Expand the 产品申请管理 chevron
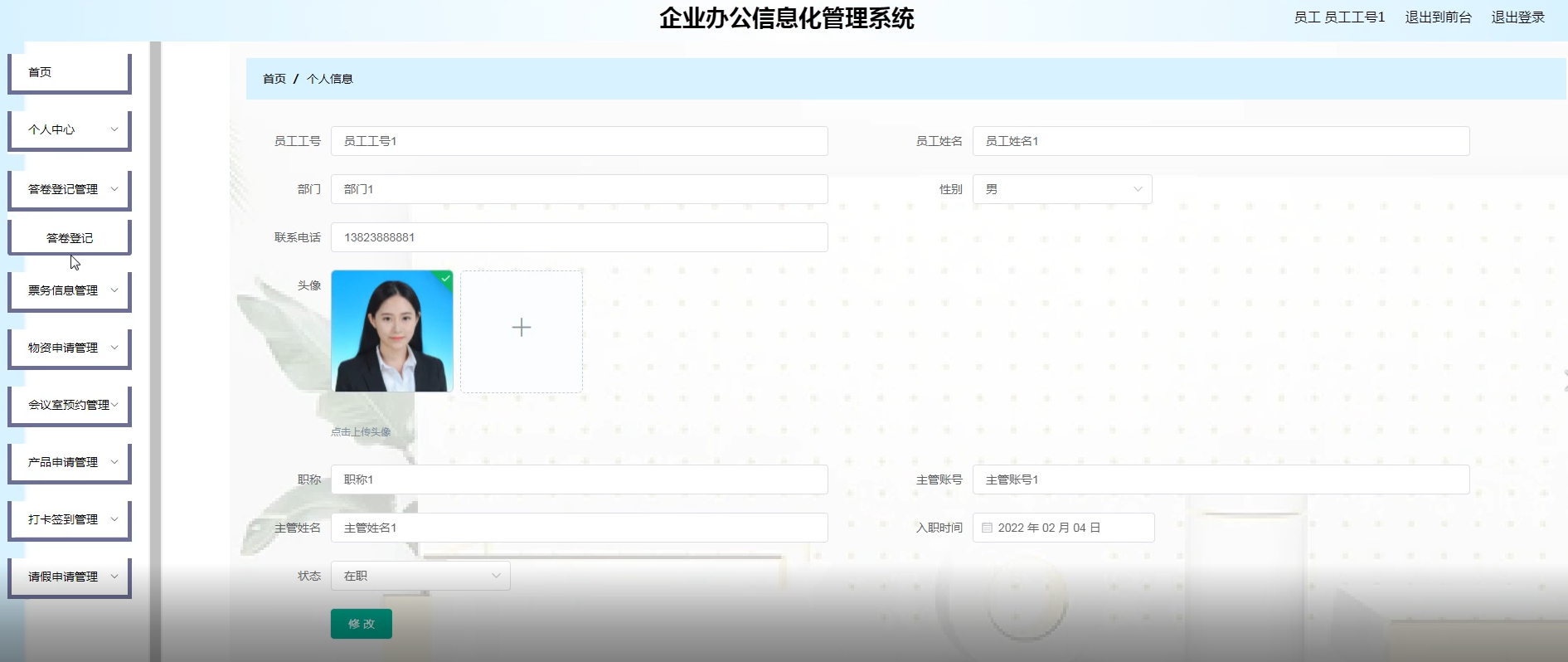1568x662 pixels. pos(114,462)
